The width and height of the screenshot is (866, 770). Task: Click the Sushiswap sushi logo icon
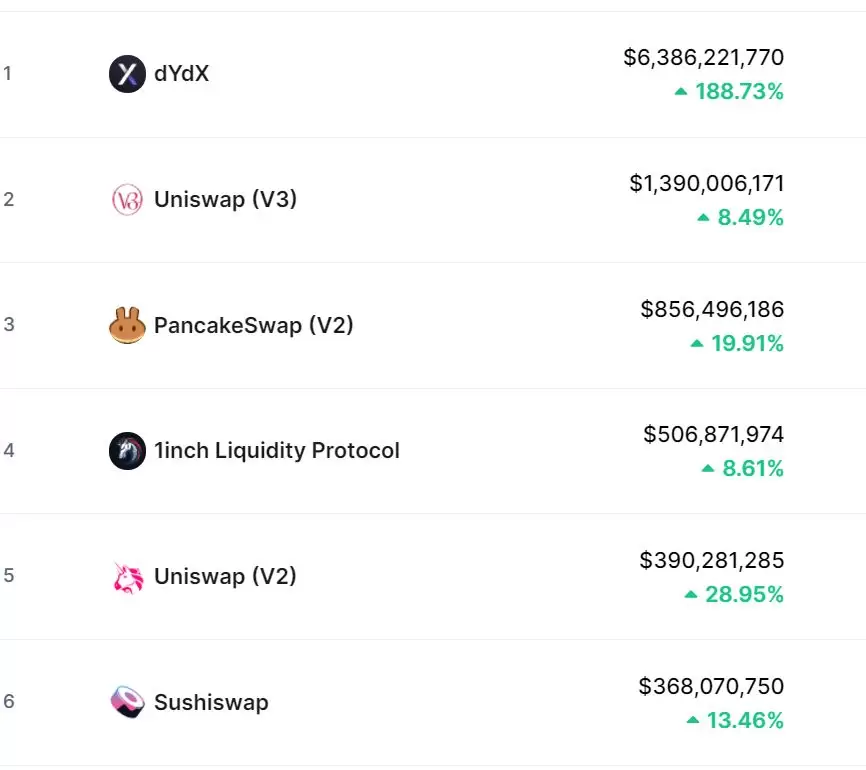click(127, 702)
